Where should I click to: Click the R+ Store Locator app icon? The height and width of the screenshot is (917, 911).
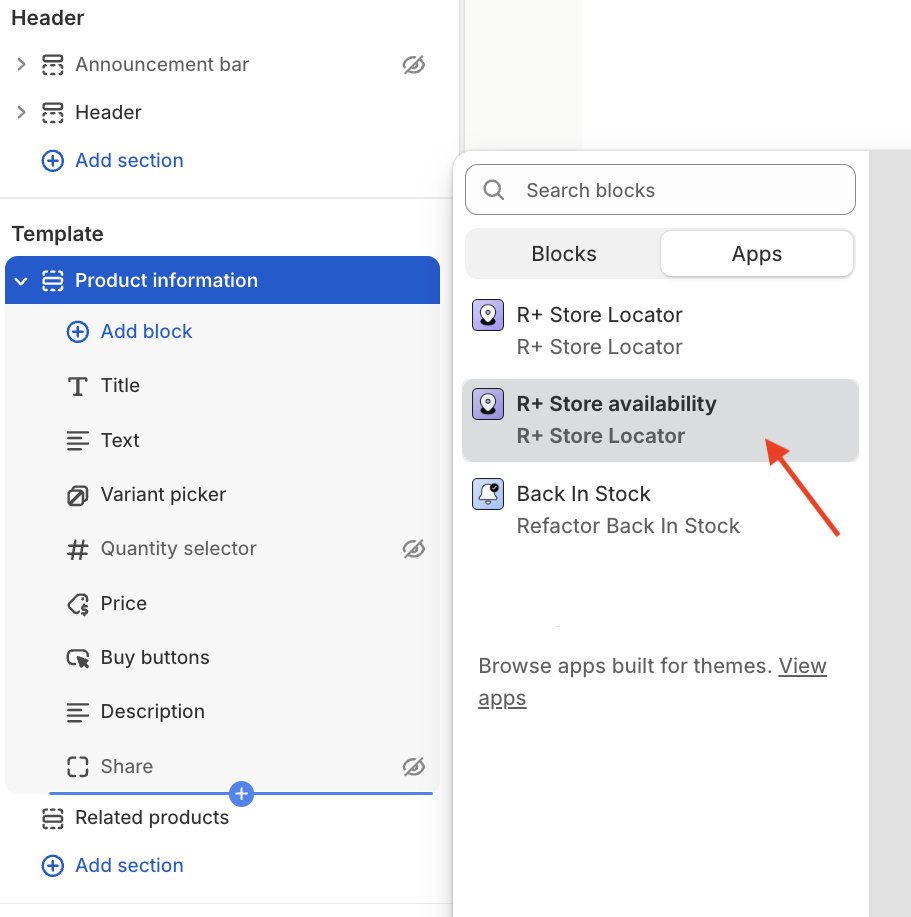(488, 315)
